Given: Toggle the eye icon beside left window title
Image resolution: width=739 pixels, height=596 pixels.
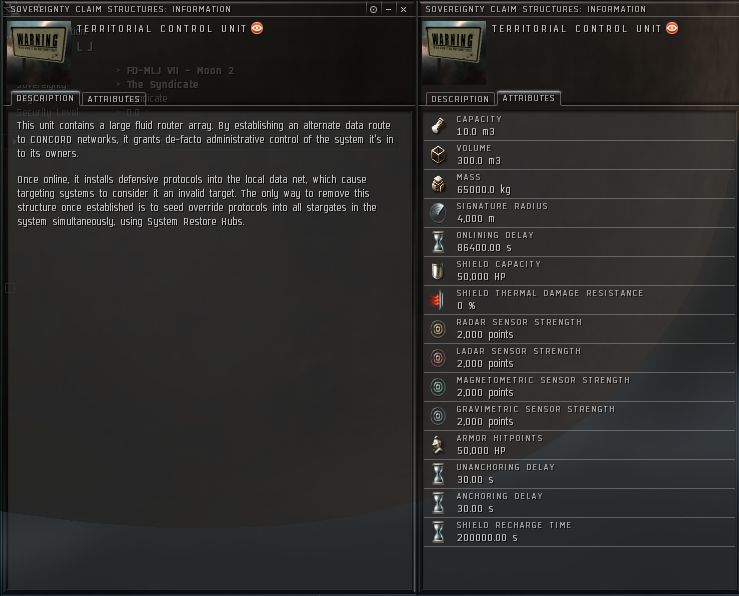Looking at the screenshot, I should 257,28.
